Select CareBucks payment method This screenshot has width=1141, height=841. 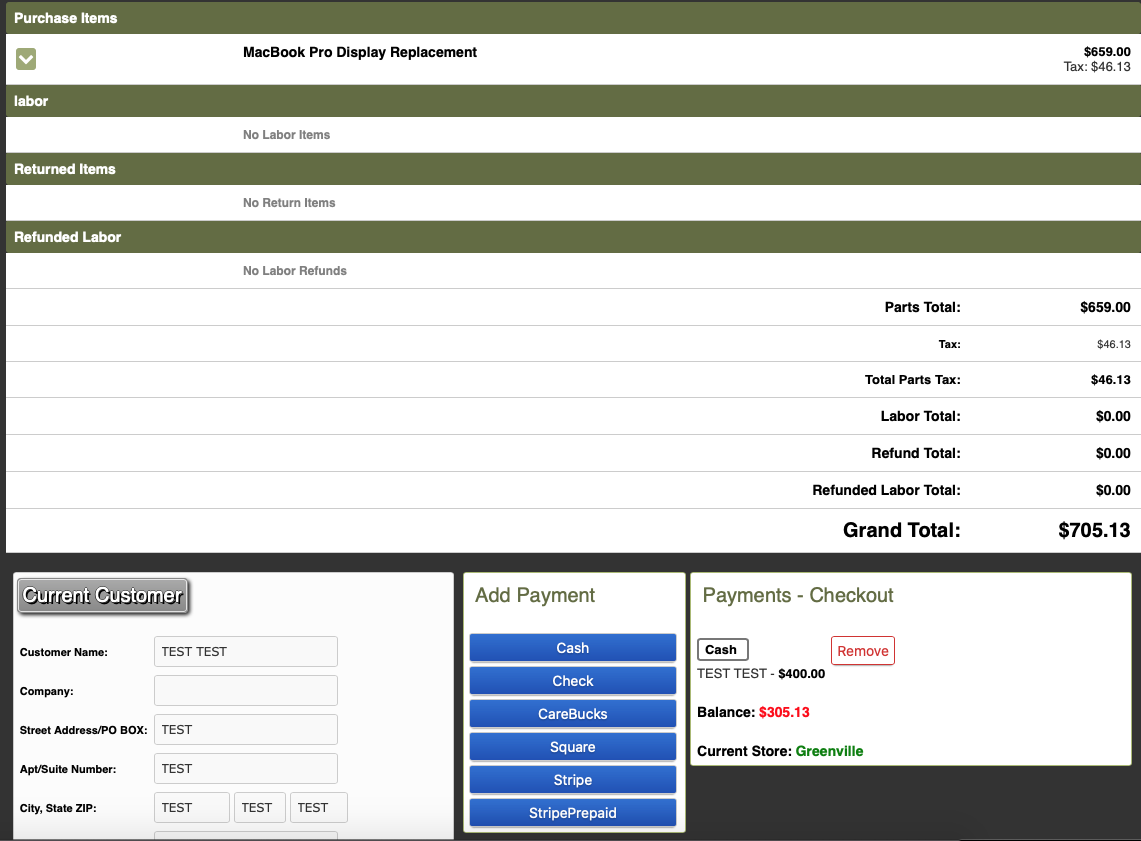coord(572,714)
